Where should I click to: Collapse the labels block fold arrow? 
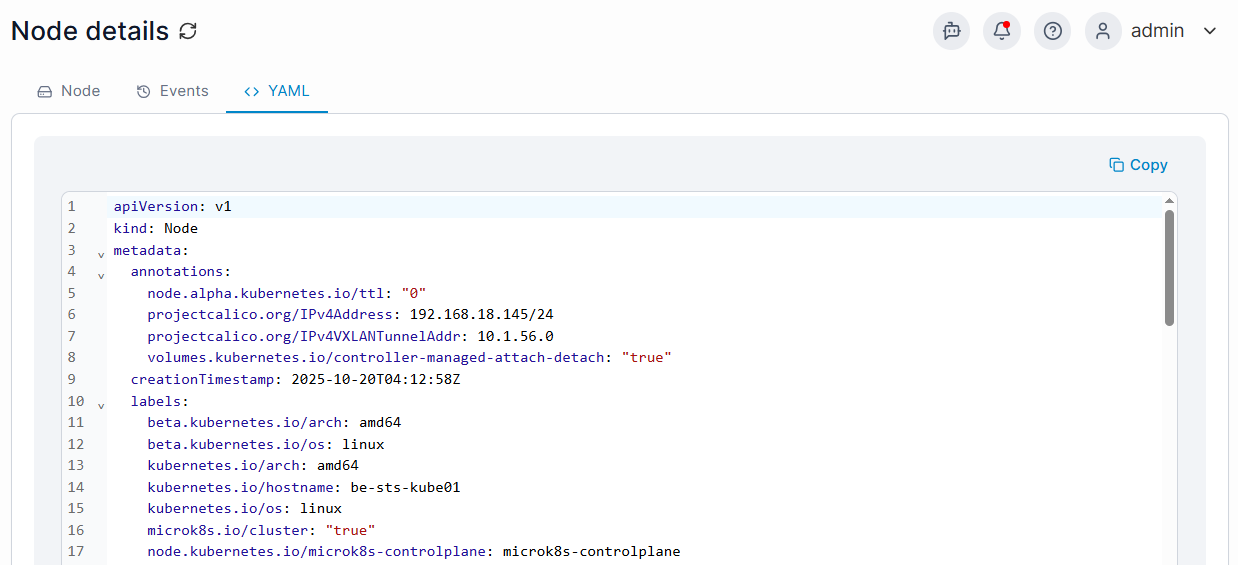tap(101, 404)
